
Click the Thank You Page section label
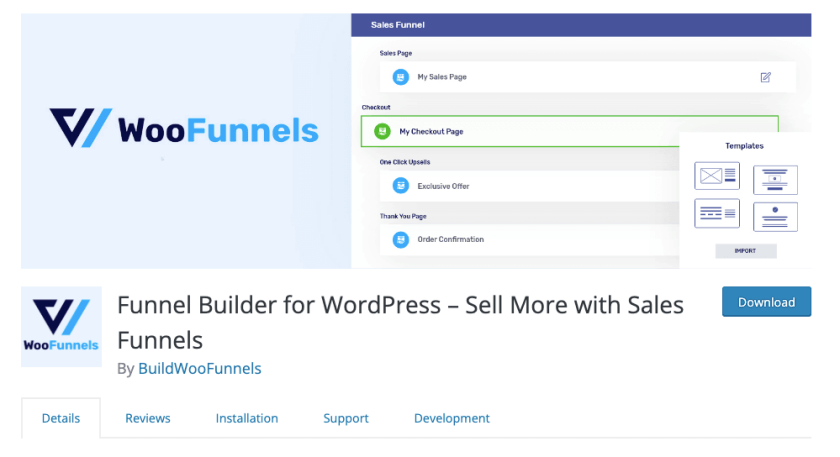(x=403, y=216)
